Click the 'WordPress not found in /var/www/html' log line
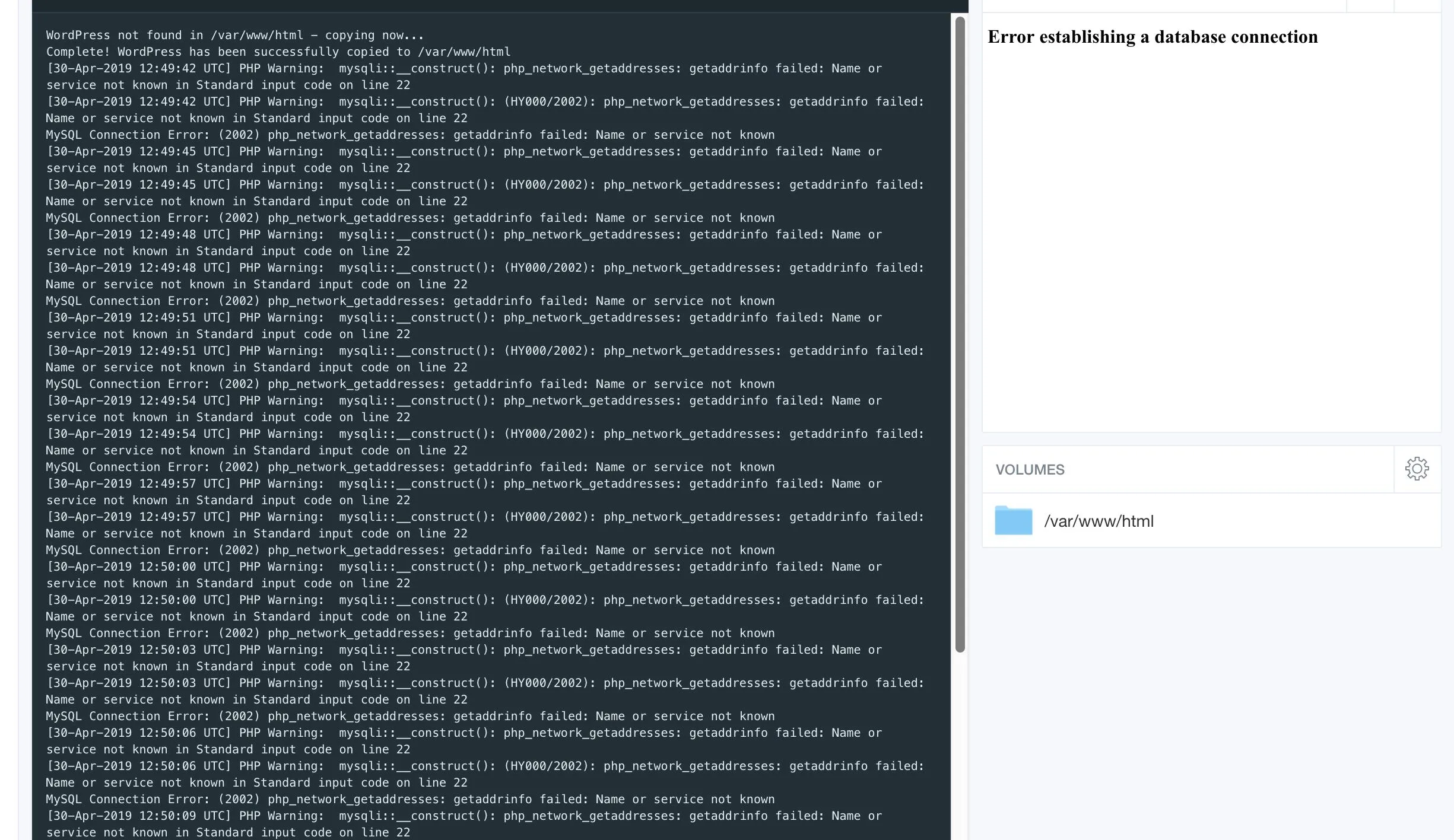The image size is (1454, 840). tap(234, 35)
